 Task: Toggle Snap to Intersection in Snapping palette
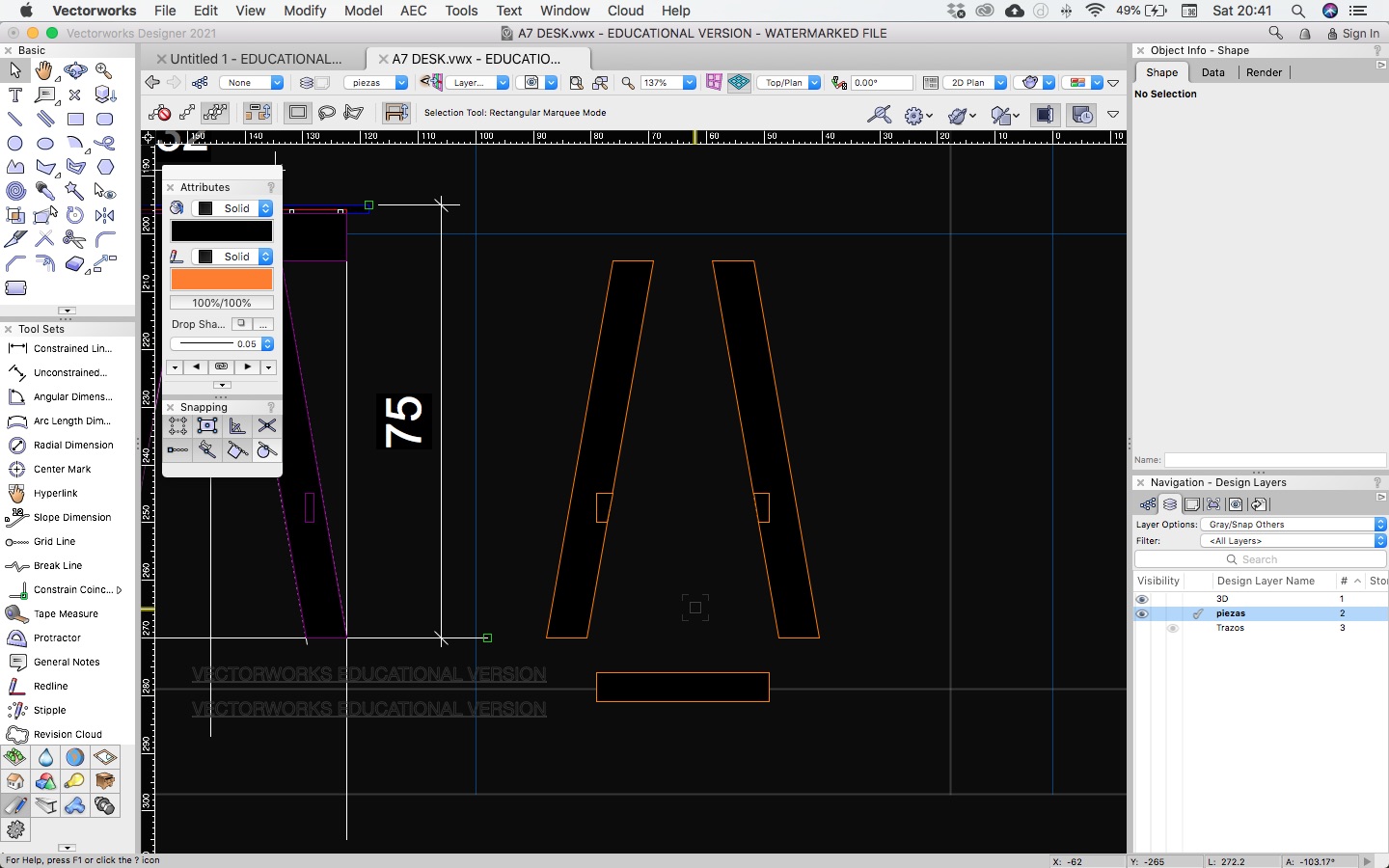[267, 425]
